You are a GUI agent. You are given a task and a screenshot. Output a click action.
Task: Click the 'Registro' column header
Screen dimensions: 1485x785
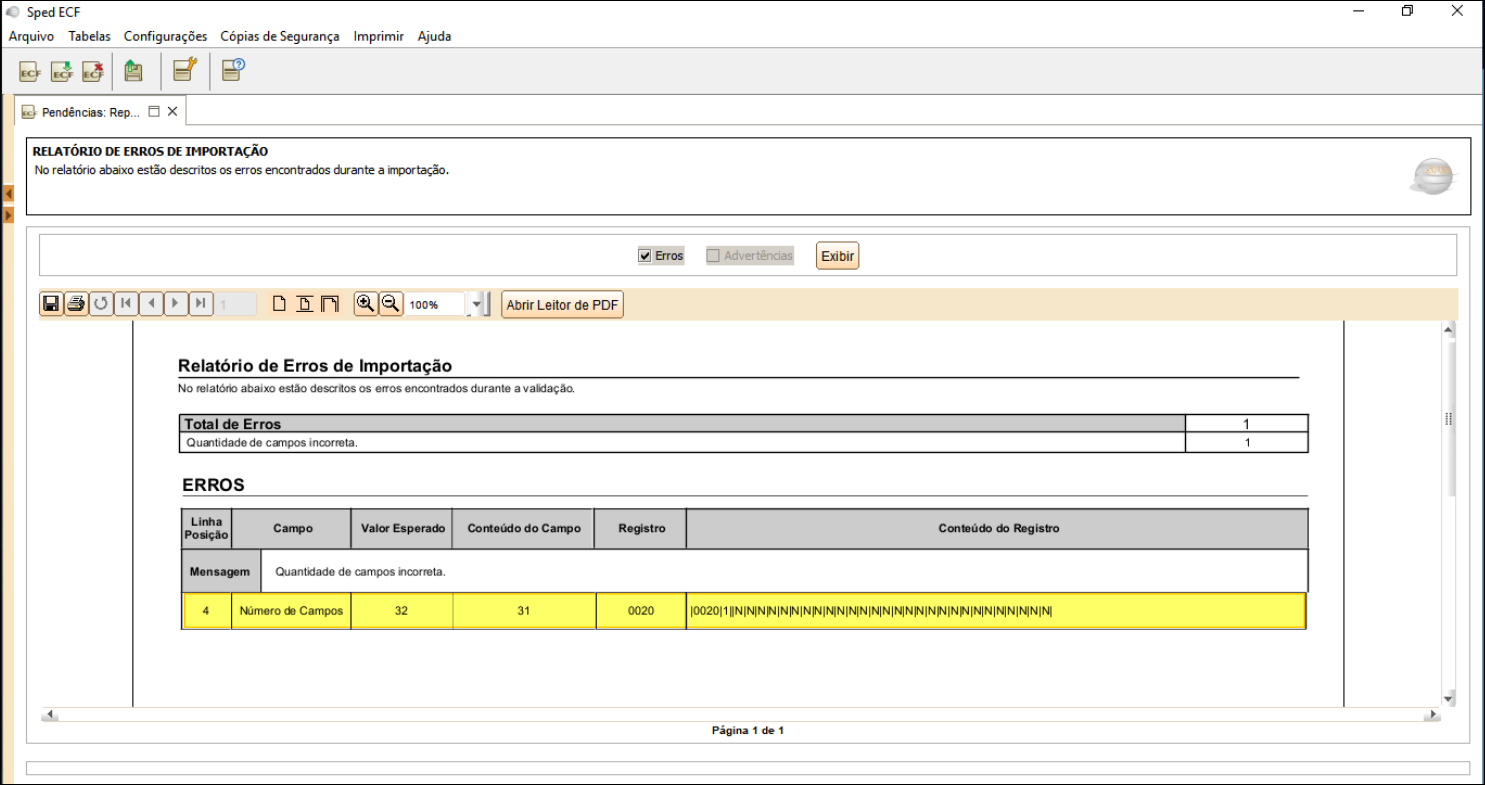641,528
